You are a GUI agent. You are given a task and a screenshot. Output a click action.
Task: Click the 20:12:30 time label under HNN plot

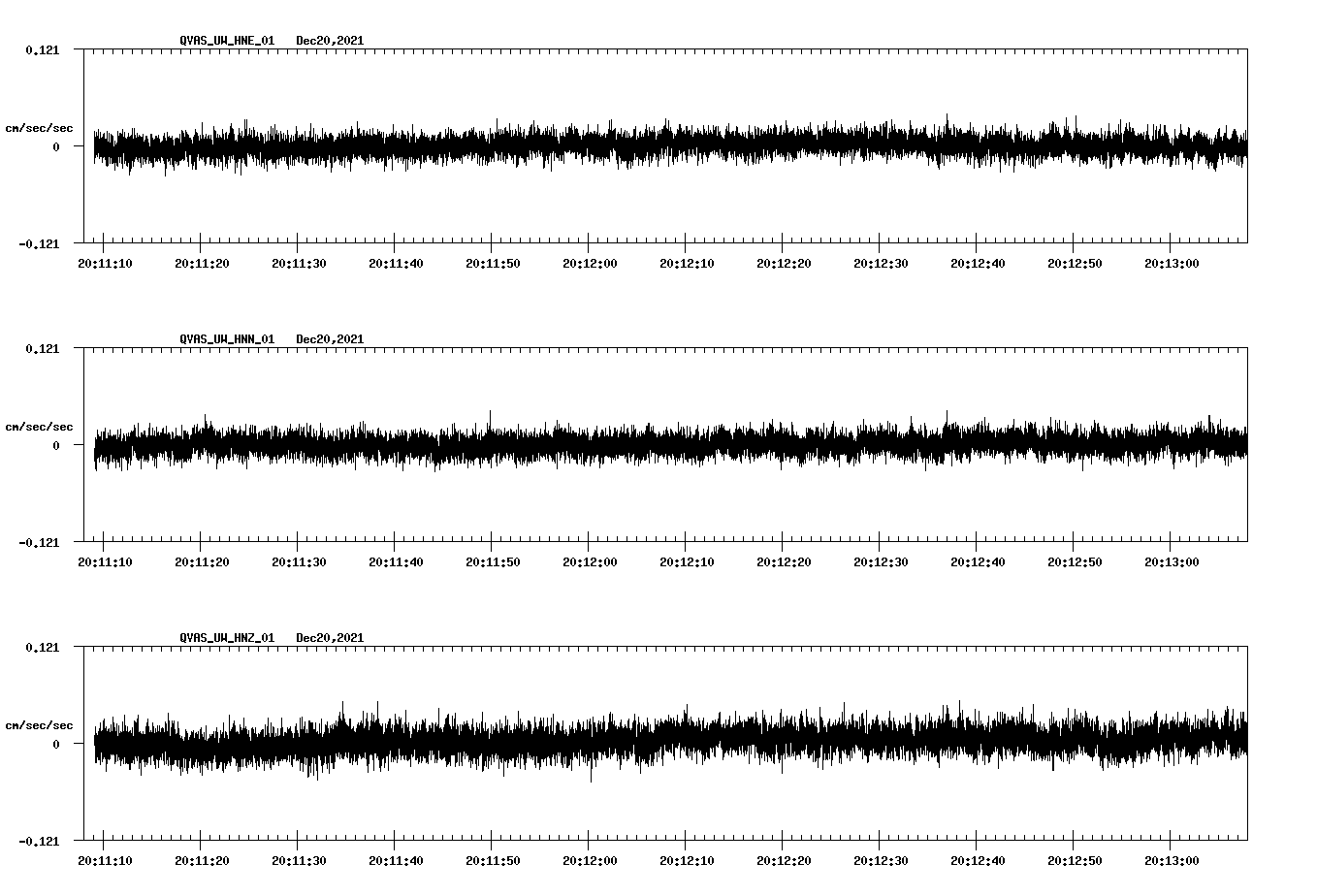click(881, 561)
